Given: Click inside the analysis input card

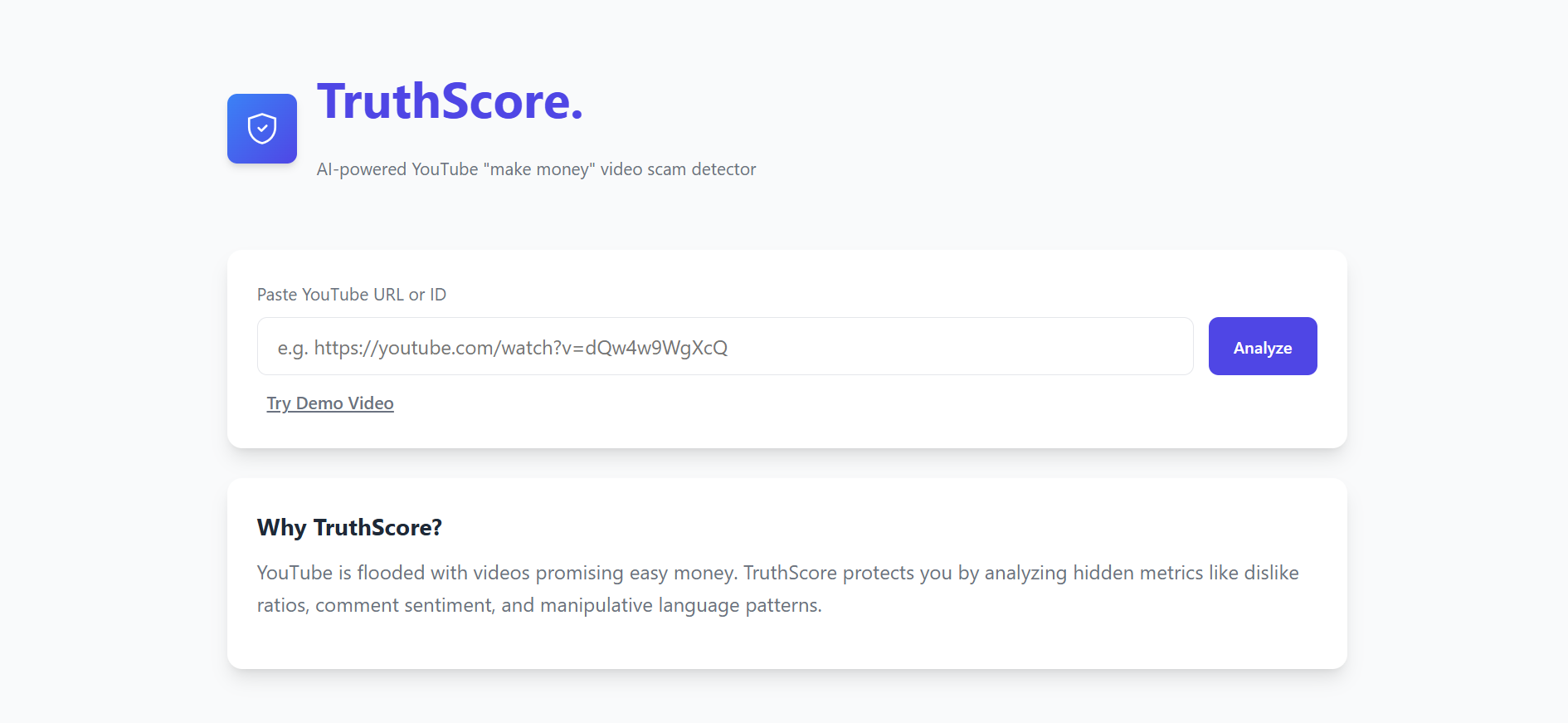Looking at the screenshot, I should pyautogui.click(x=786, y=349).
